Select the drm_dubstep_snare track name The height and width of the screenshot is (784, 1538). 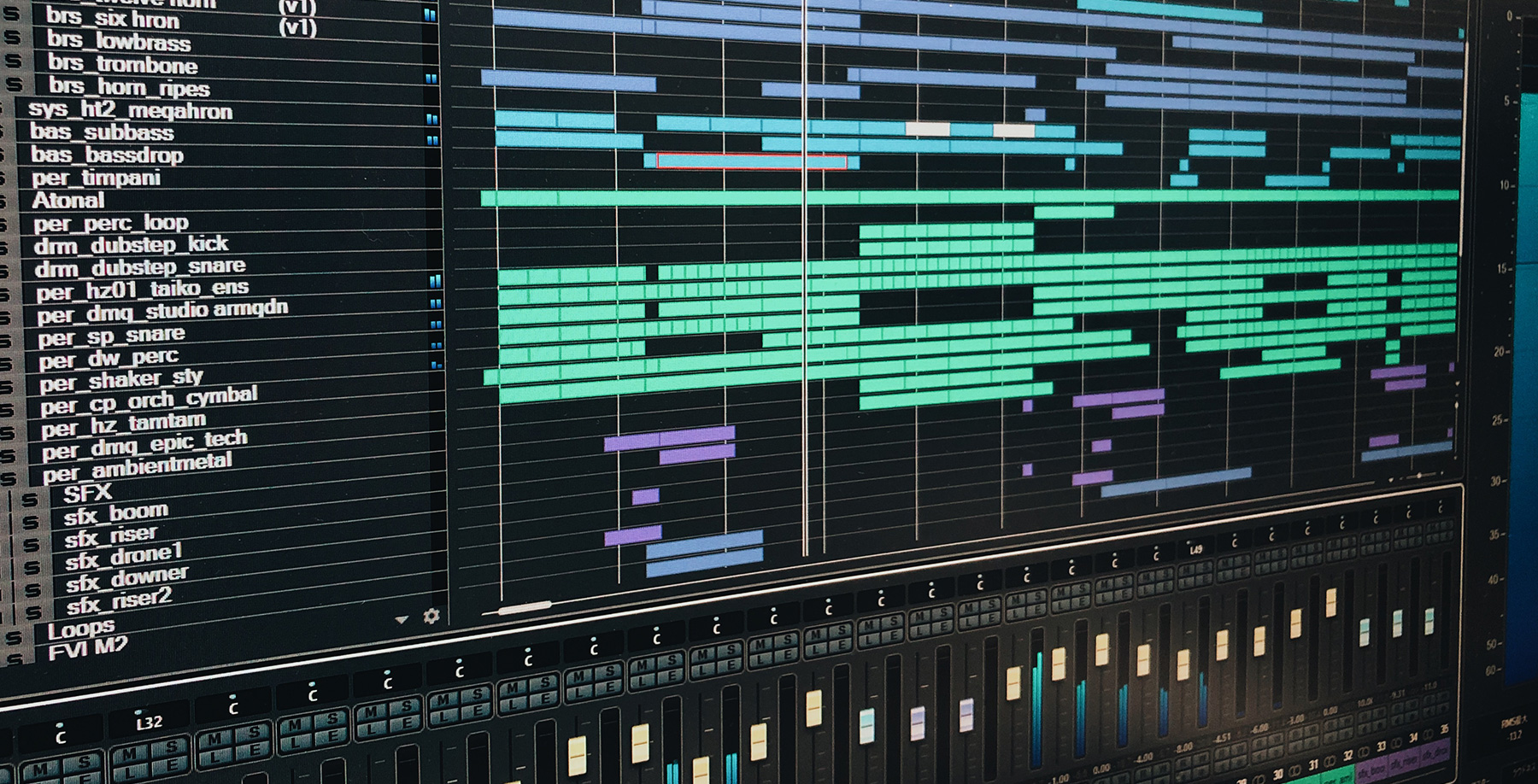tap(139, 267)
